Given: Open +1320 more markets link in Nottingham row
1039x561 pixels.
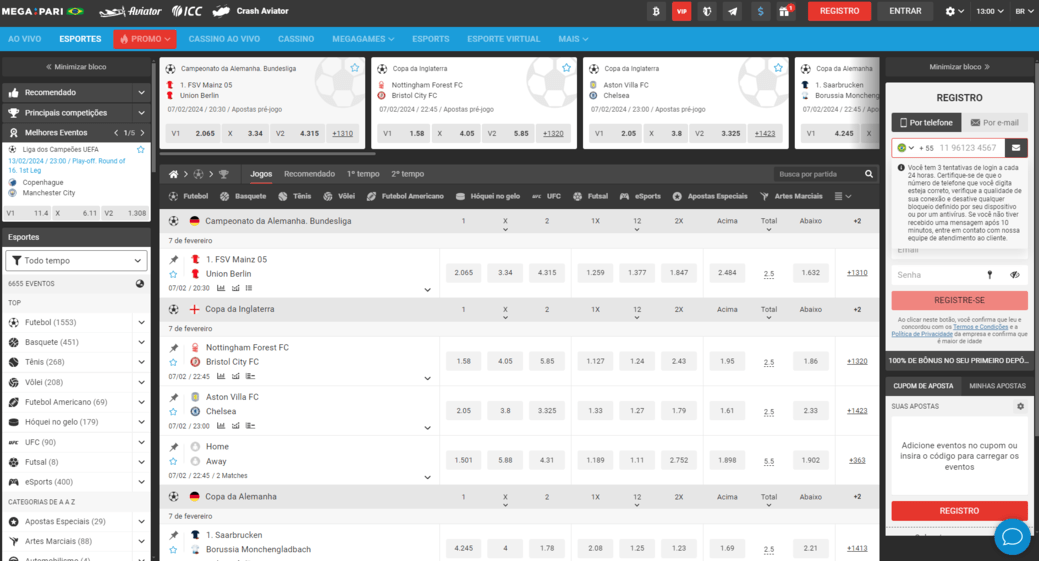Looking at the screenshot, I should 857,362.
